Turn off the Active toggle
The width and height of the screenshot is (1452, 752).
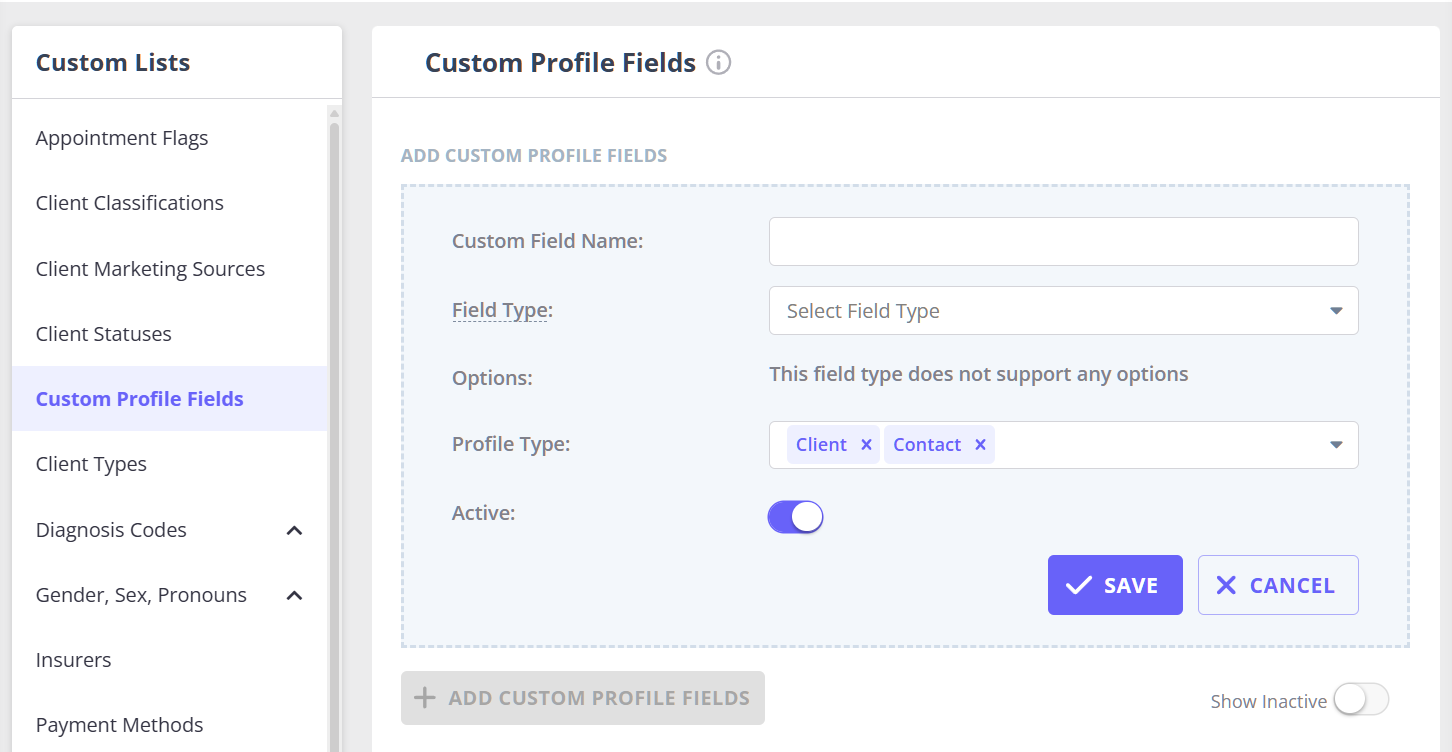point(795,517)
